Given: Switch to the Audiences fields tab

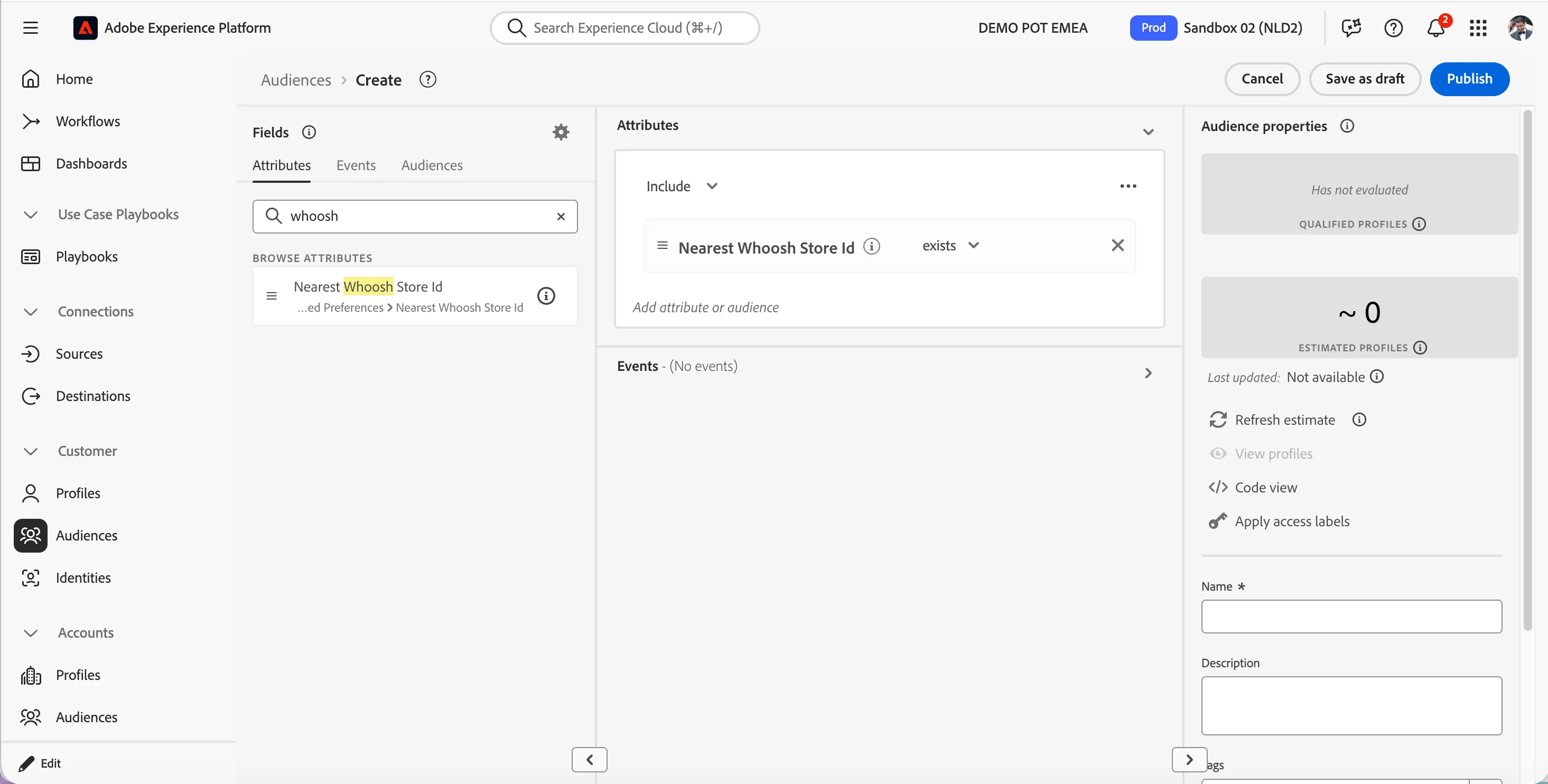Looking at the screenshot, I should pos(432,165).
